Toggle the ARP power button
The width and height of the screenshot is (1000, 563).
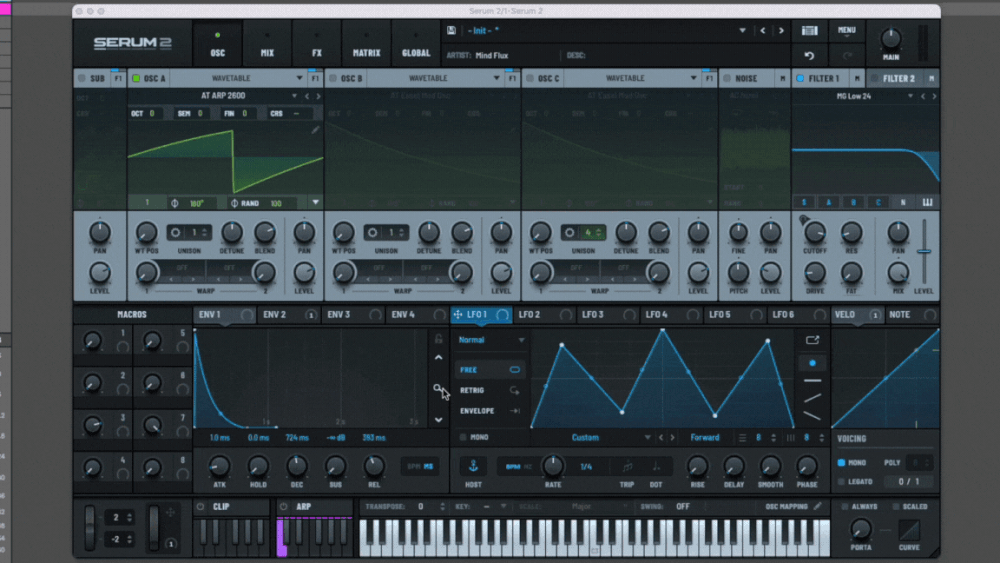tap(284, 506)
